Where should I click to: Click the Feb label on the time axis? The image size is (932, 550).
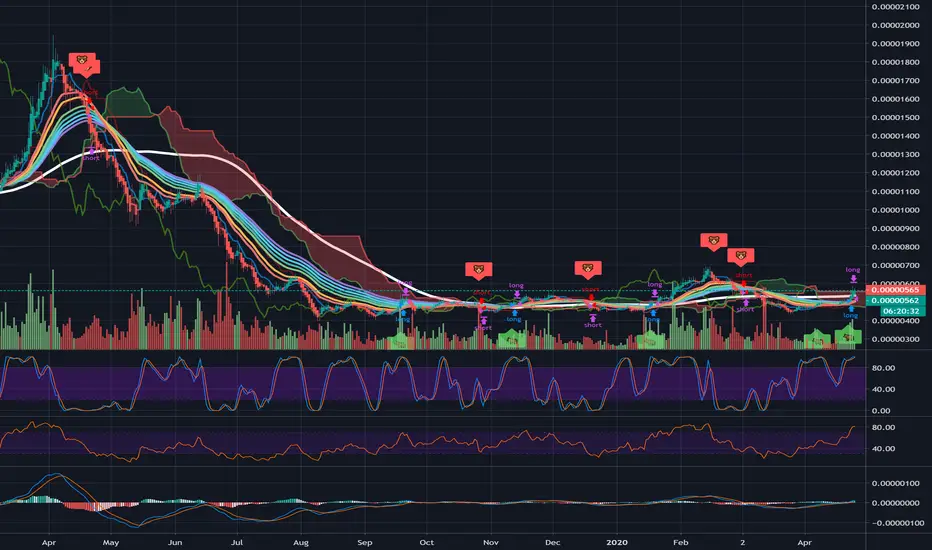681,543
